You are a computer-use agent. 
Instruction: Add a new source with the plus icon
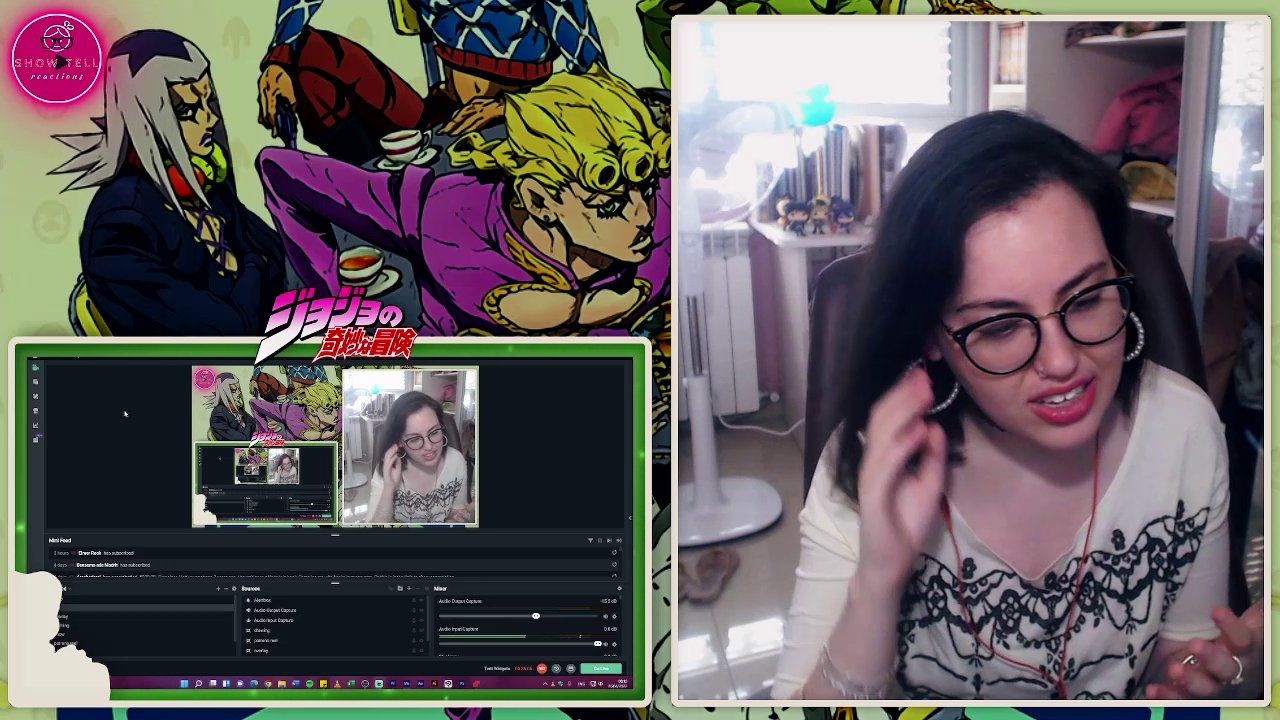pos(409,588)
